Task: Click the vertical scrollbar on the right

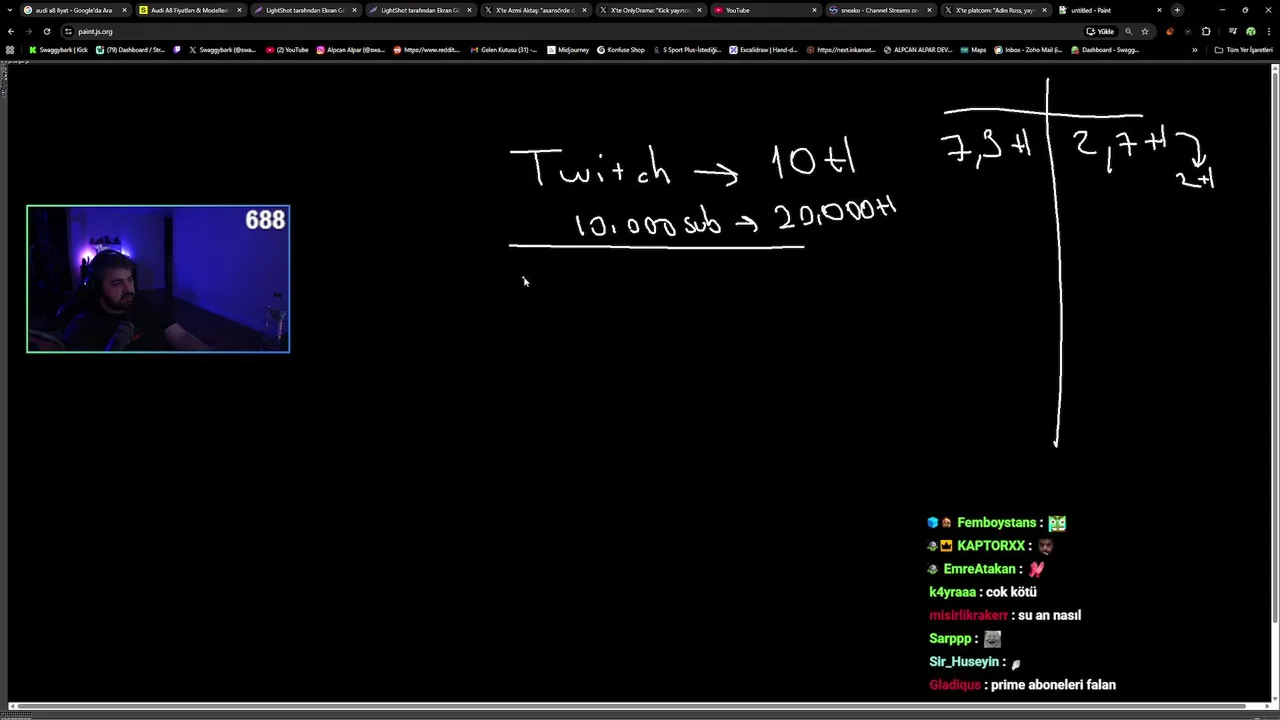Action: click(x=1275, y=350)
